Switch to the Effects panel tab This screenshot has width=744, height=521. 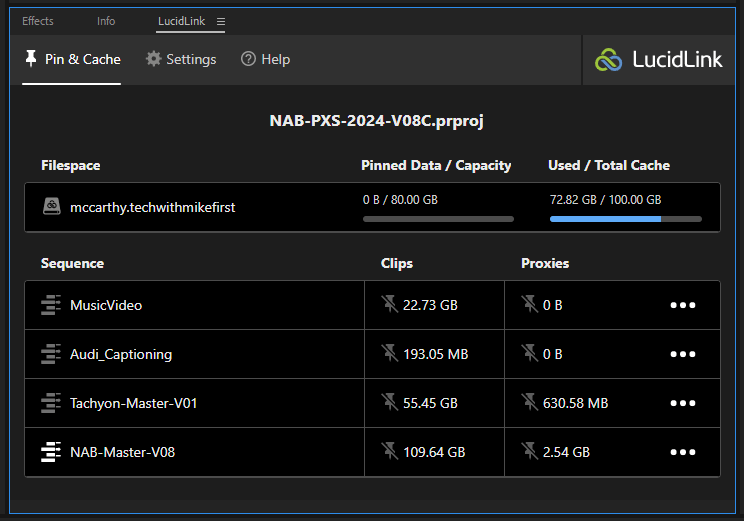(x=38, y=21)
